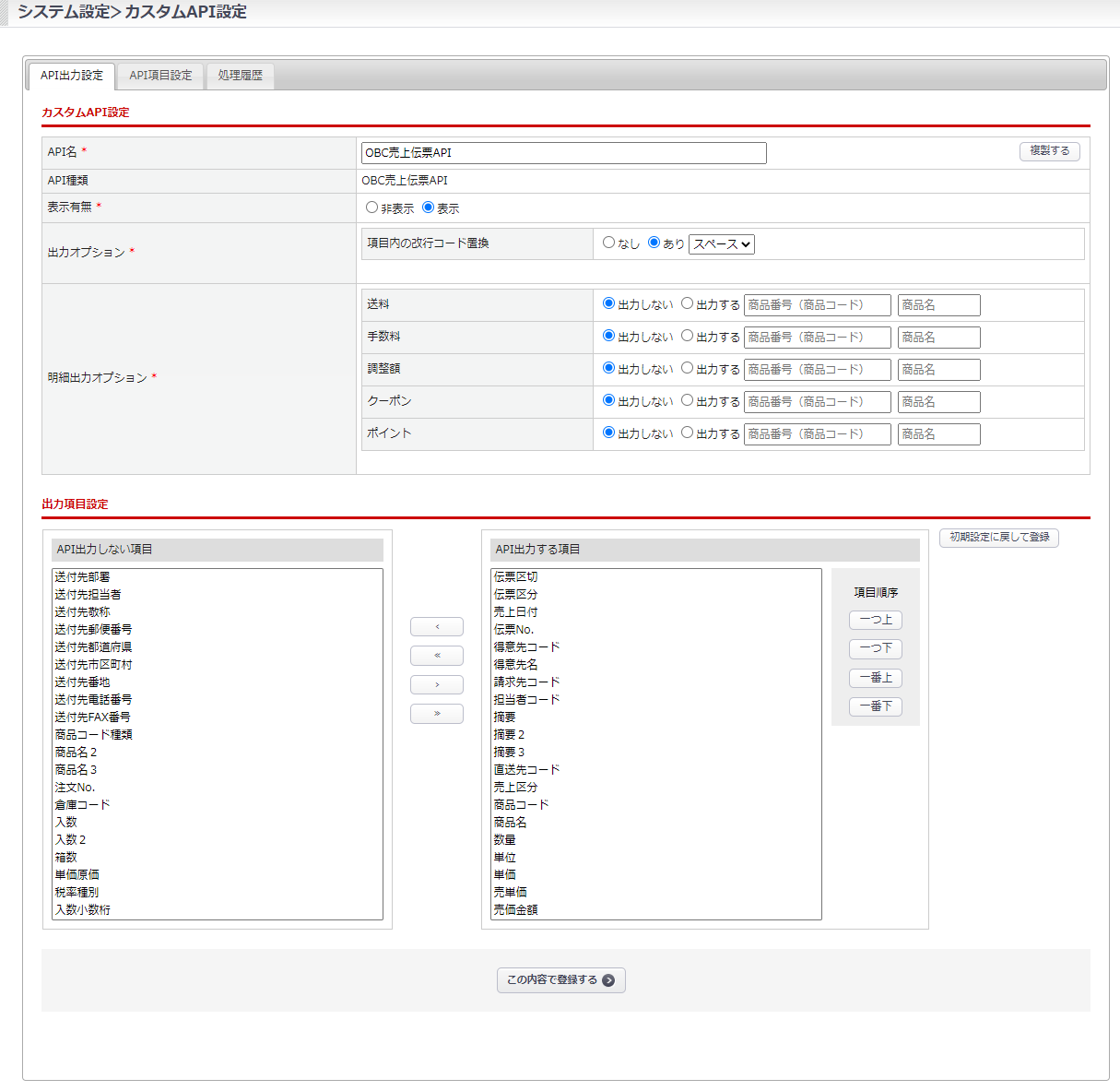Click the double left arrow move-all button

click(x=436, y=656)
